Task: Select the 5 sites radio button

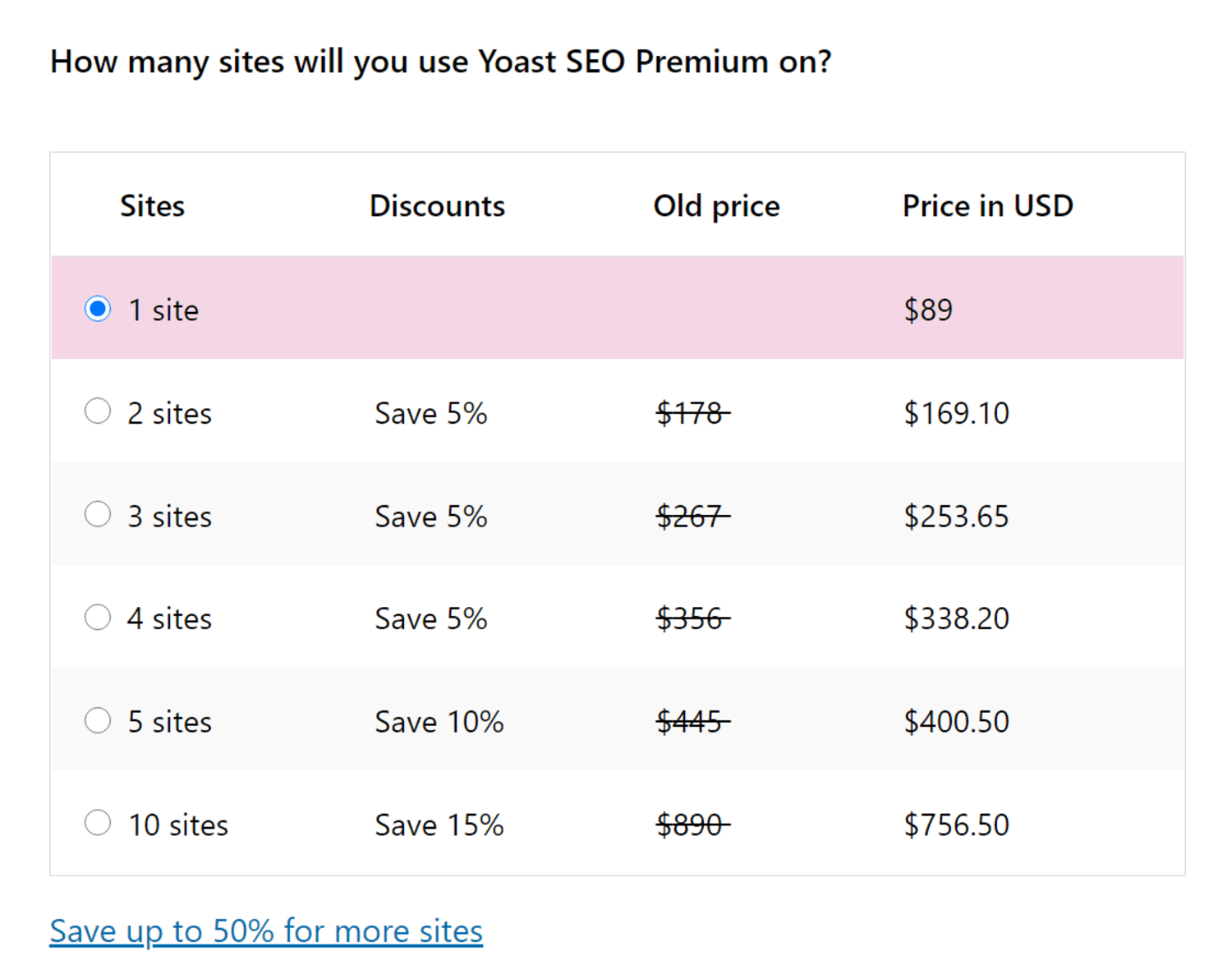Action: click(x=98, y=720)
